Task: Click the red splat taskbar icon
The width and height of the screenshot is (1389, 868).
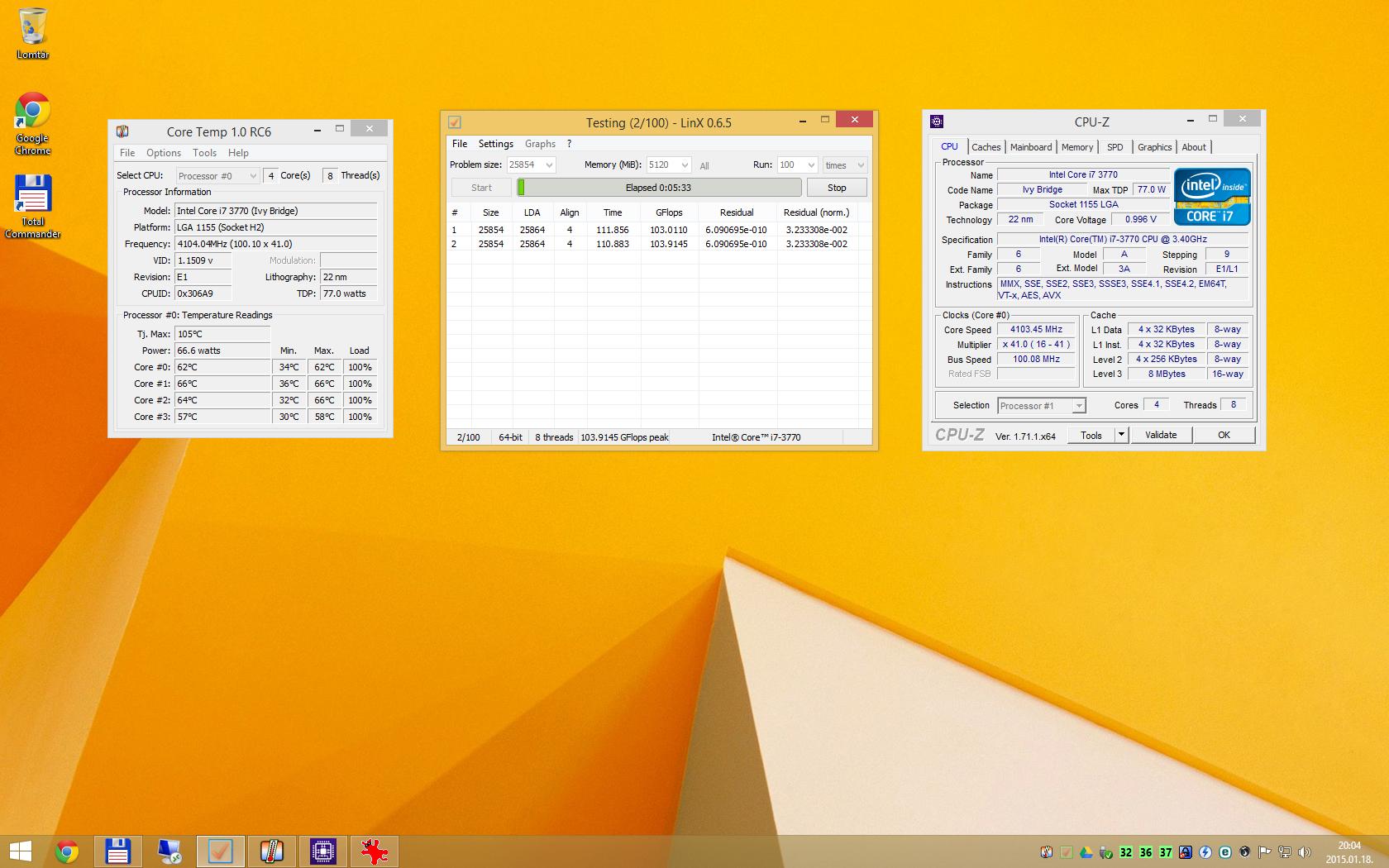Action: (x=374, y=851)
